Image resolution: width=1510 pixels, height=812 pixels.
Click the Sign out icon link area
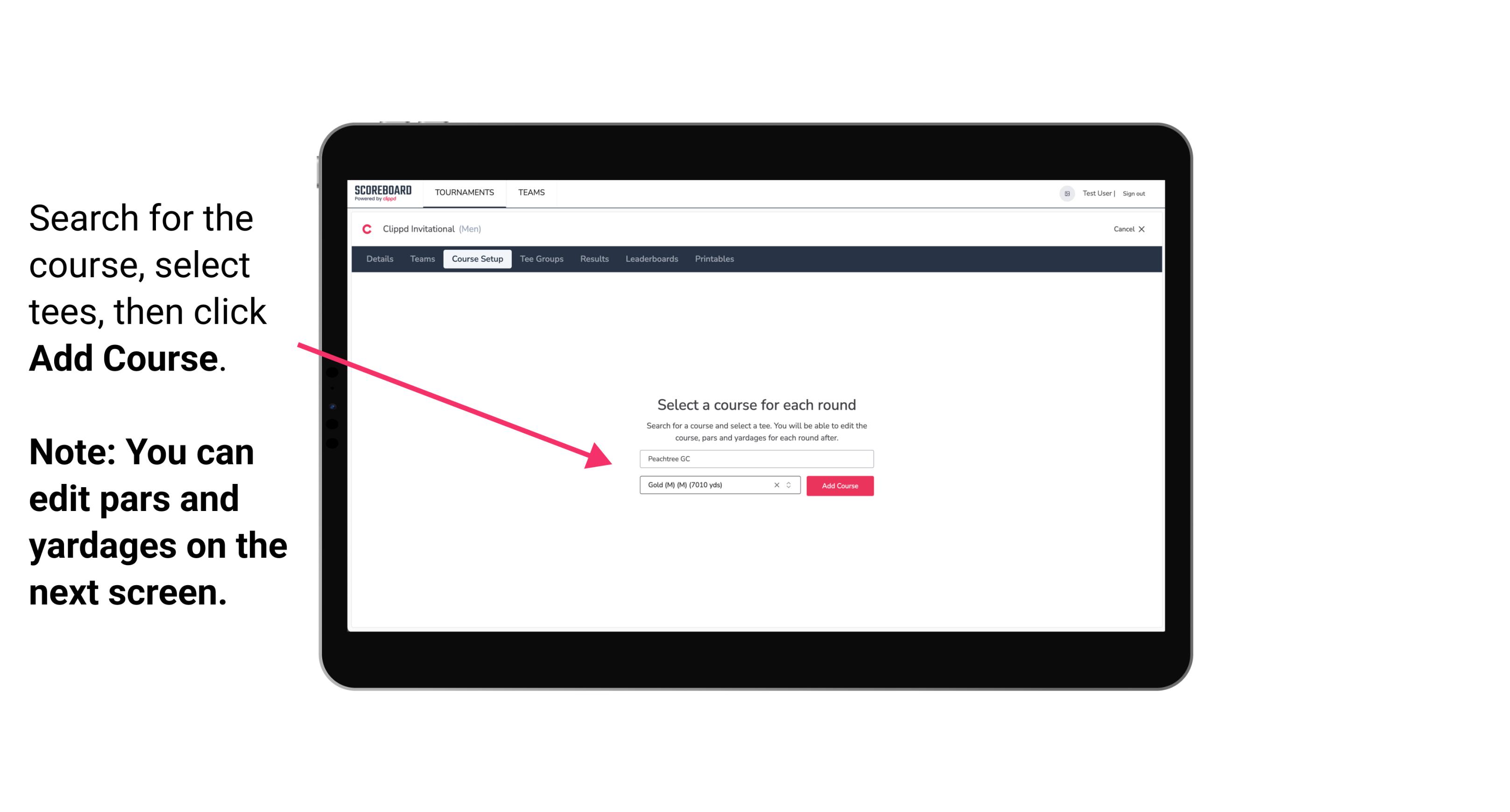pyautogui.click(x=1135, y=193)
